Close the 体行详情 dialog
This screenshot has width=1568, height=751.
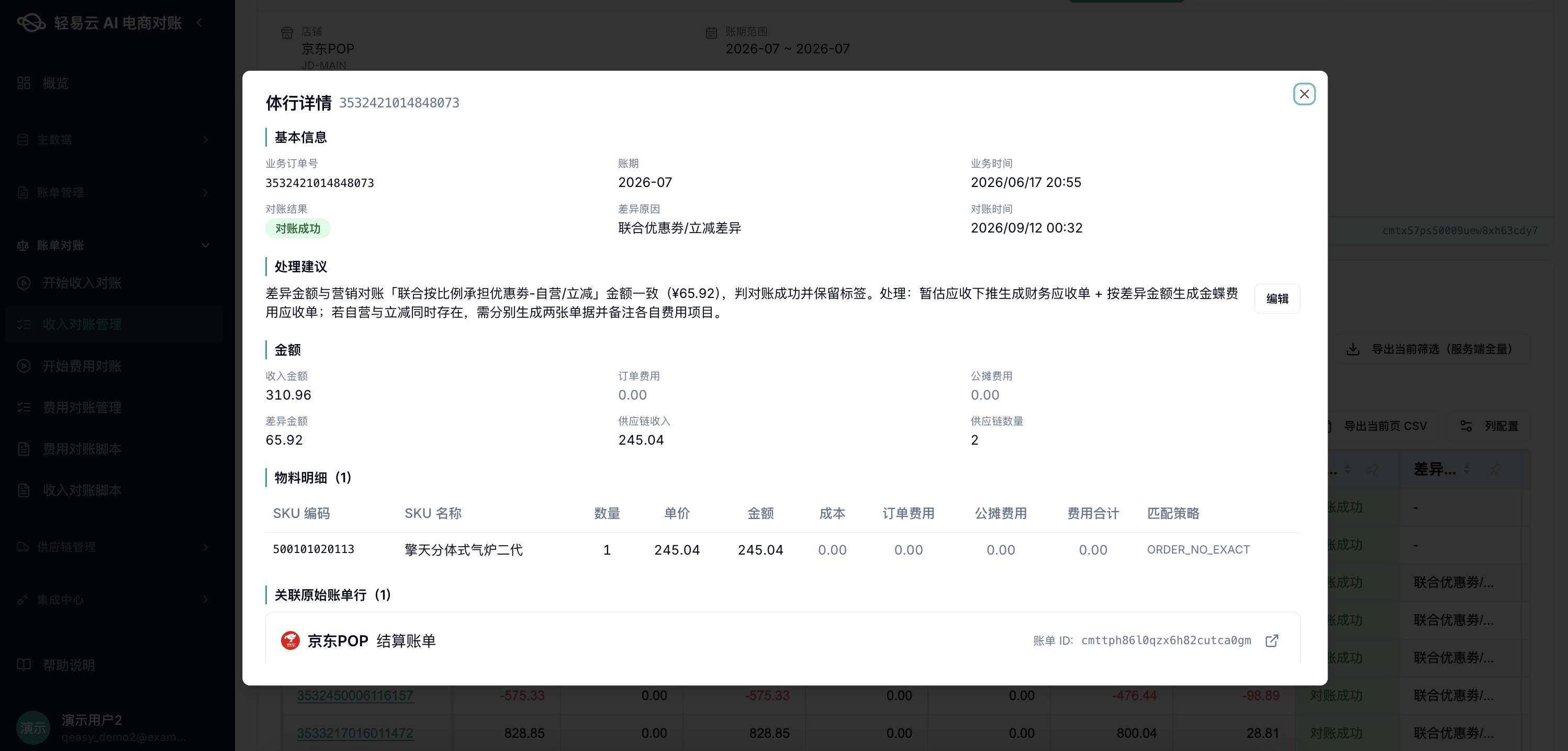1304,94
